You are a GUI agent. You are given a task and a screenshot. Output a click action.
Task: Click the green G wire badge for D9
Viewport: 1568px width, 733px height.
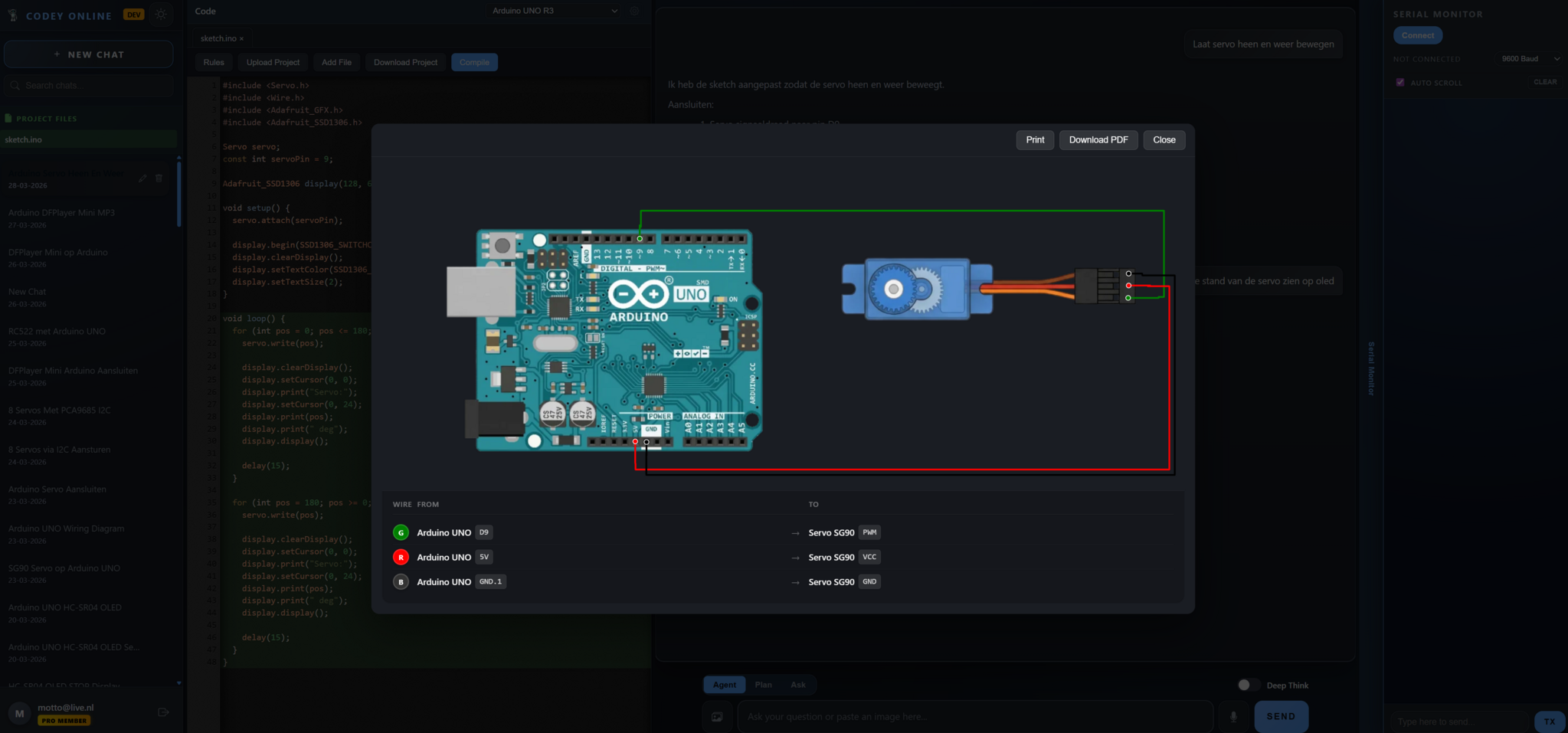pos(401,532)
